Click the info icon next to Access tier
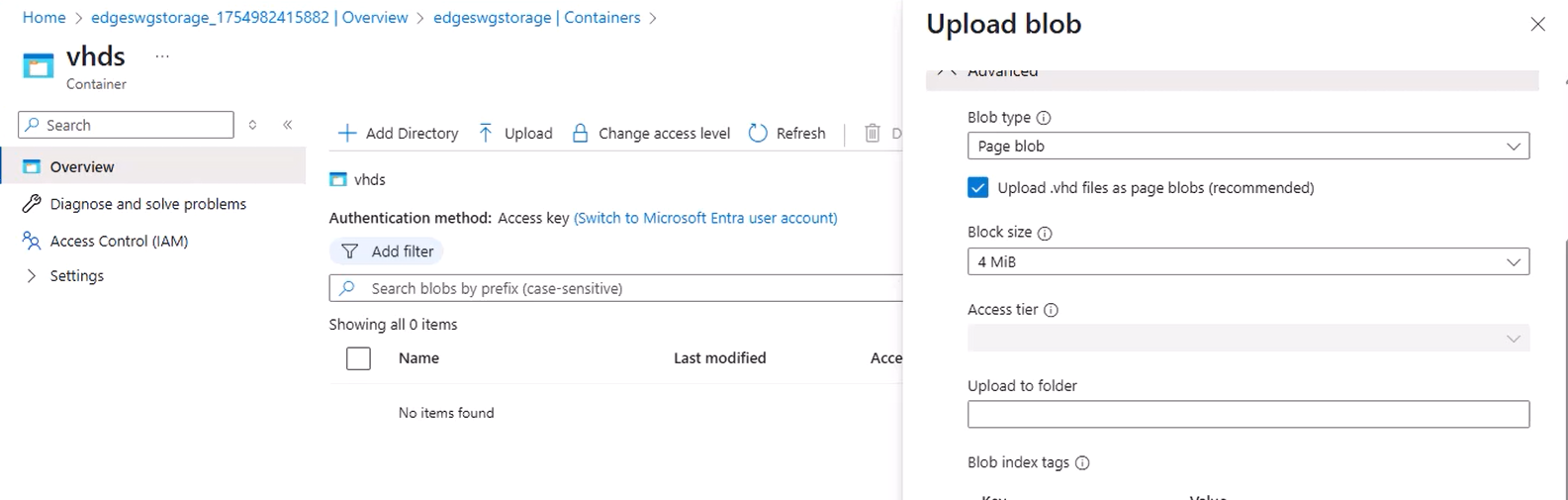 1052,310
